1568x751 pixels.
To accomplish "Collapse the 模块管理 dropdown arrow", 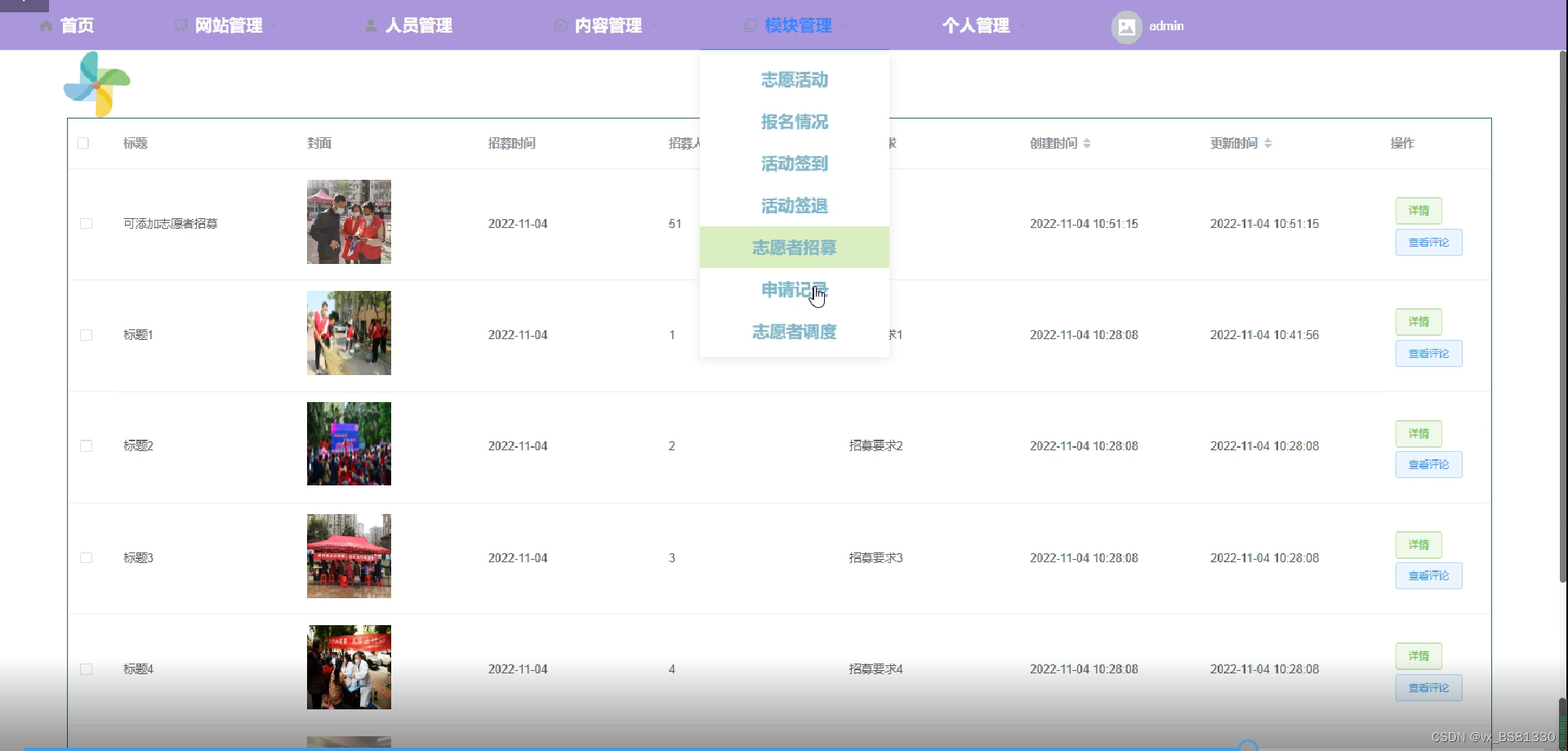I will (844, 25).
